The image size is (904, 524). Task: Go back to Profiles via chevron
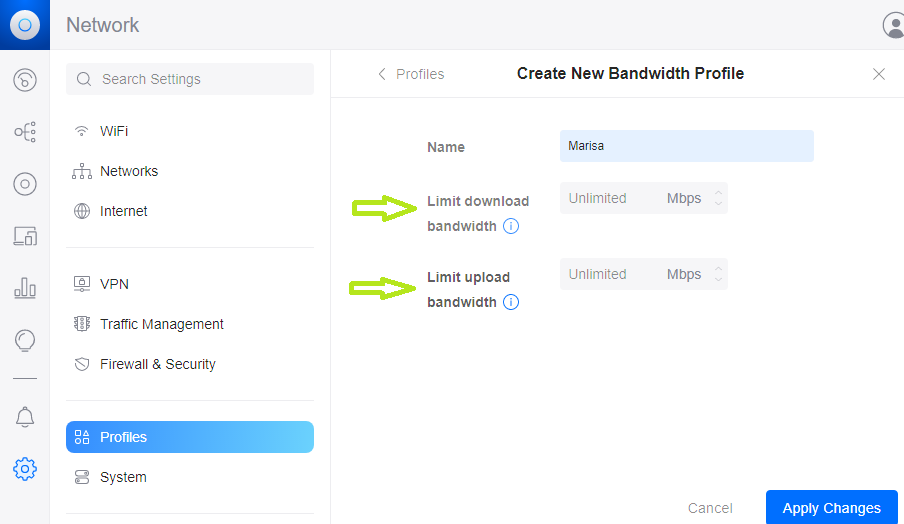pyautogui.click(x=382, y=74)
